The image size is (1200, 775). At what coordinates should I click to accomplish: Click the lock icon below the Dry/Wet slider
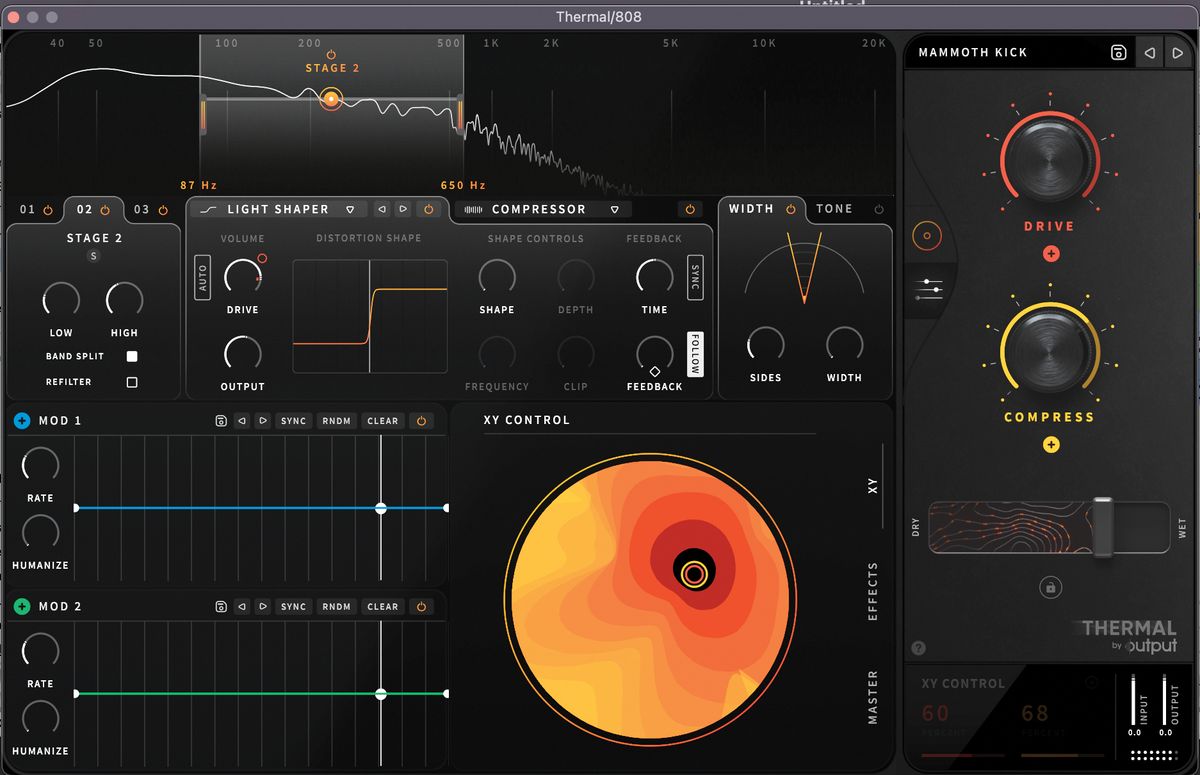[x=1050, y=587]
